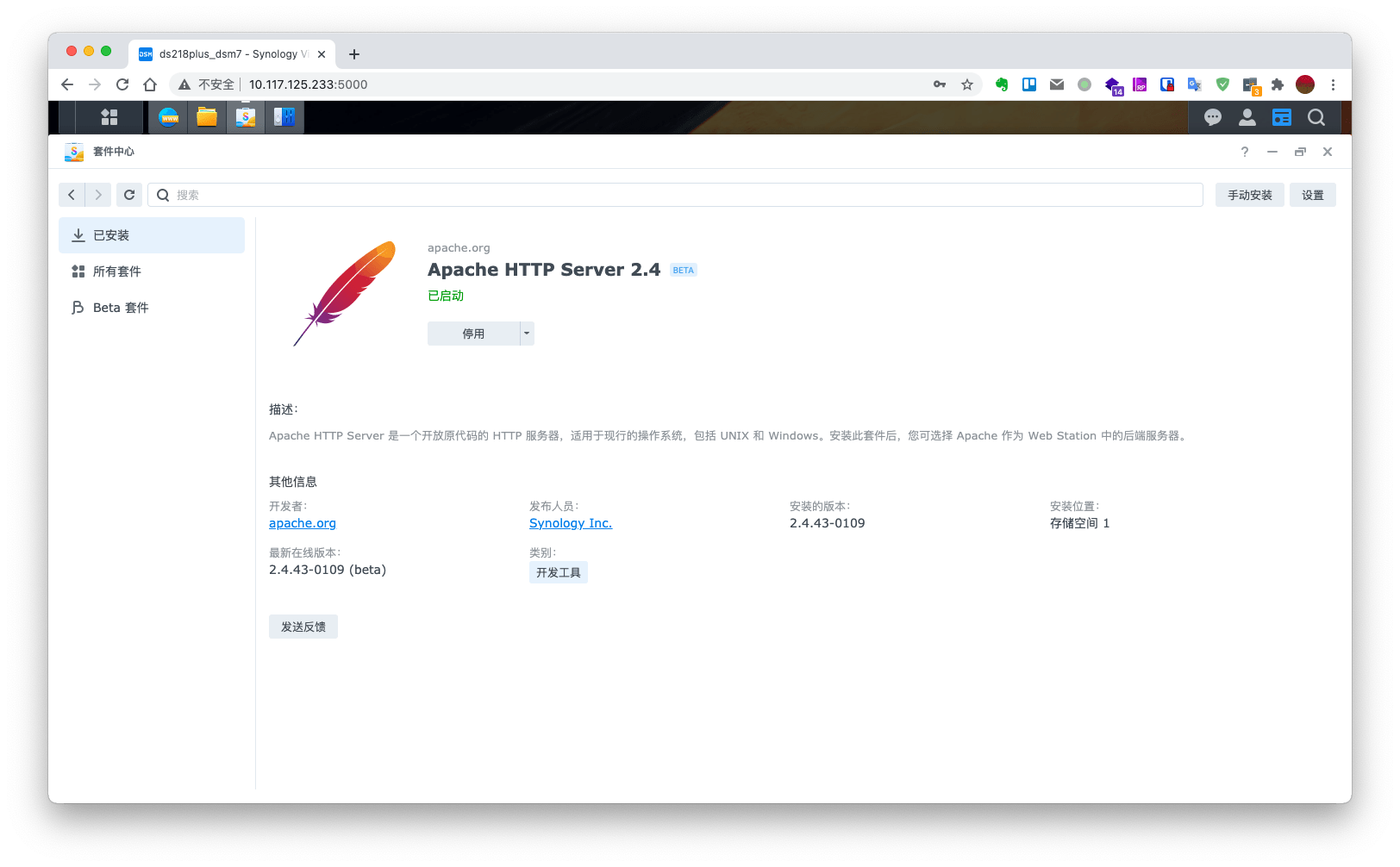Show the not-secure site info warning
The height and width of the screenshot is (867, 1400).
207,84
